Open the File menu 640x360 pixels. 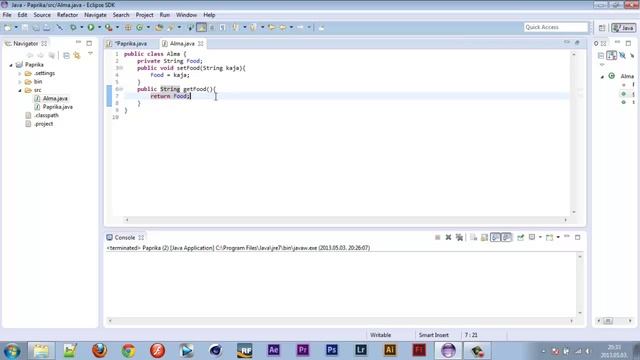click(7, 15)
